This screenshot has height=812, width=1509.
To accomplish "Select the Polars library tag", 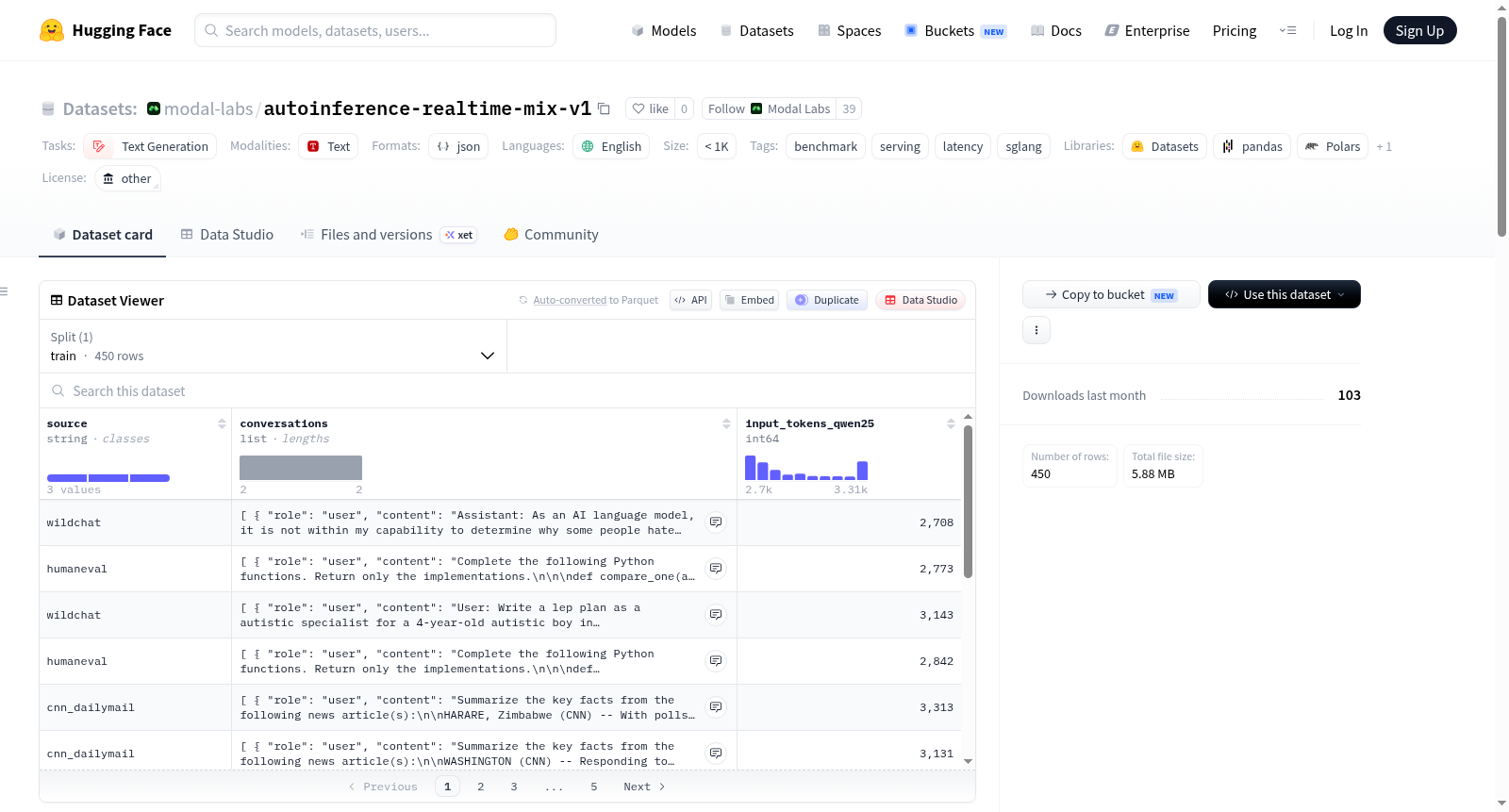I will (1333, 146).
